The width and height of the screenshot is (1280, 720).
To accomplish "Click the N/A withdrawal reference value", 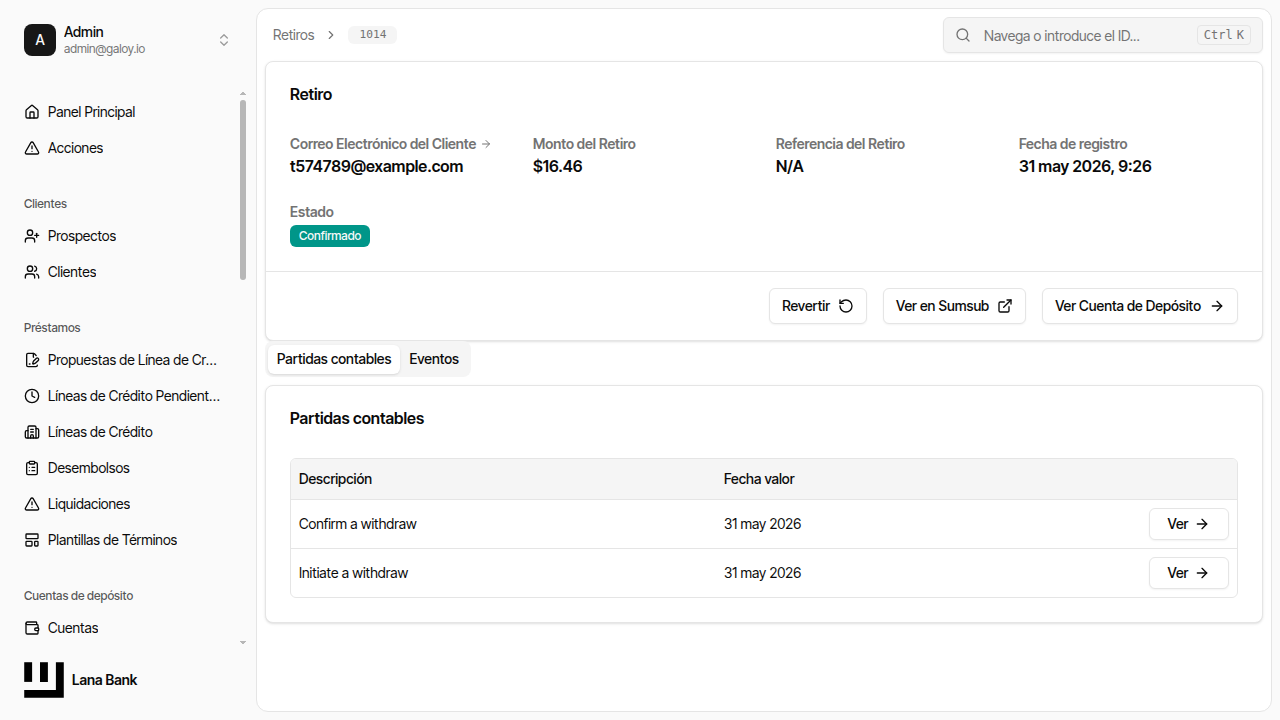I will [790, 166].
